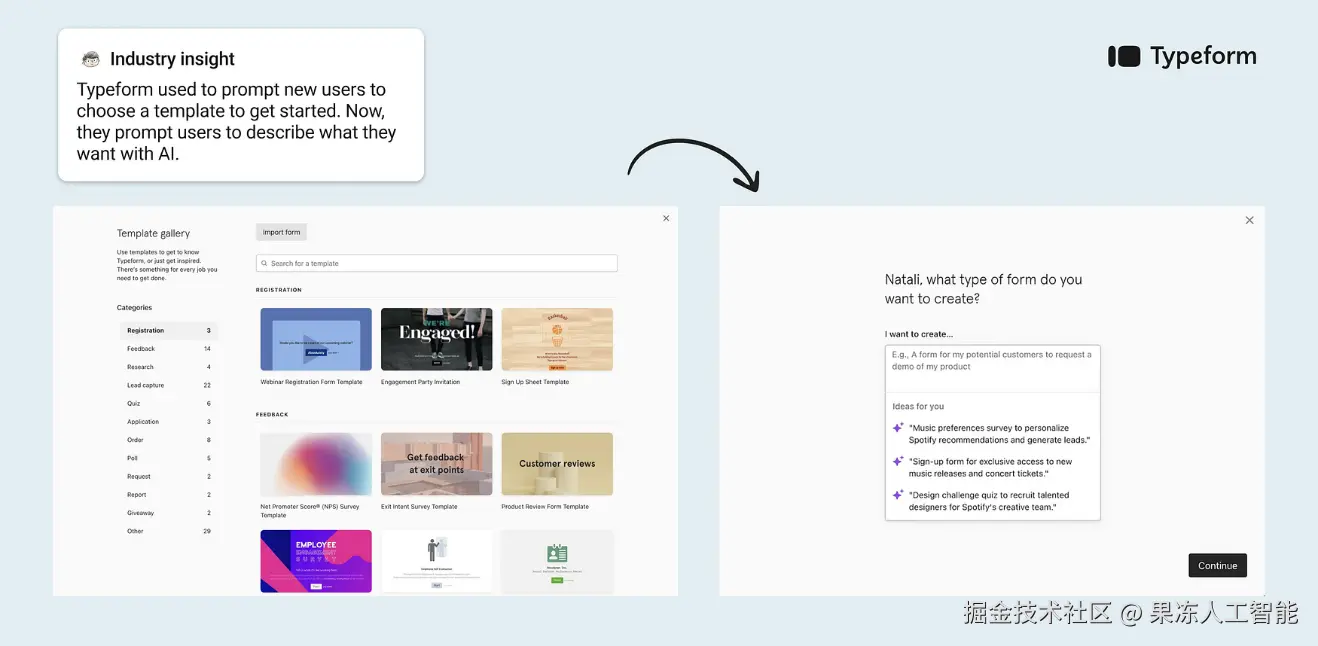Click the 'Net Promoter Score® (NPS) Survey Template' caption
Image resolution: width=1318 pixels, height=646 pixels.
(x=310, y=511)
